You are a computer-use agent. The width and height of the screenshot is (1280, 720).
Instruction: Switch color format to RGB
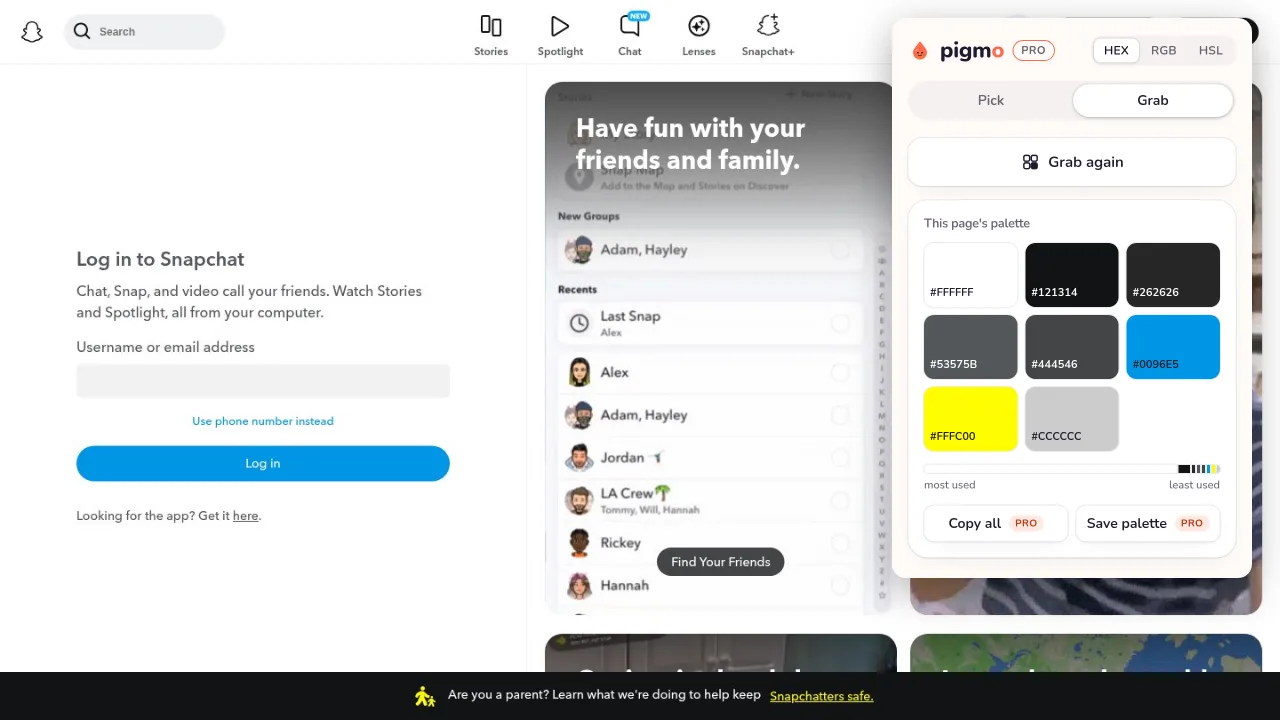[x=1163, y=50]
